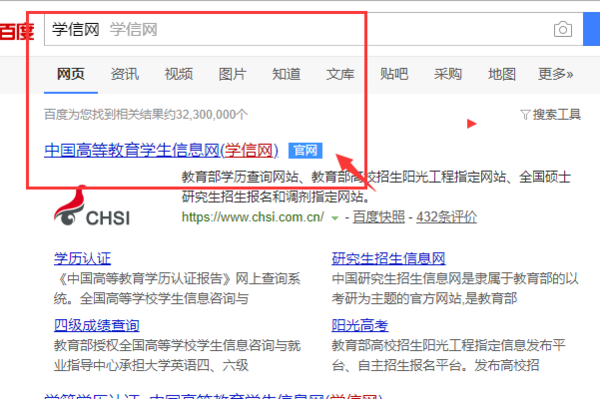Switch to the 视频 tab
Image resolution: width=600 pixels, height=399 pixels.
click(x=179, y=74)
